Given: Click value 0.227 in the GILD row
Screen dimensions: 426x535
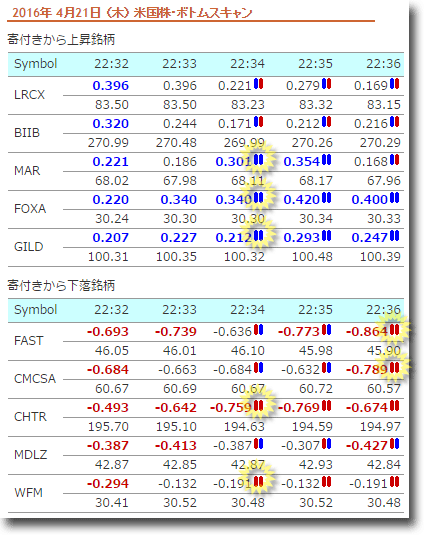Looking at the screenshot, I should pos(179,238).
